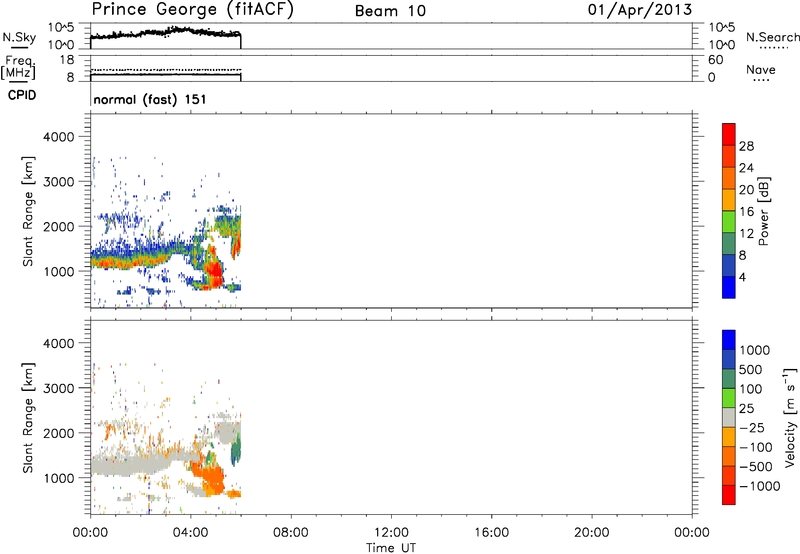Screen dimensions: 800x554
Task: Select the 04:00 time tick label
Action: click(190, 533)
